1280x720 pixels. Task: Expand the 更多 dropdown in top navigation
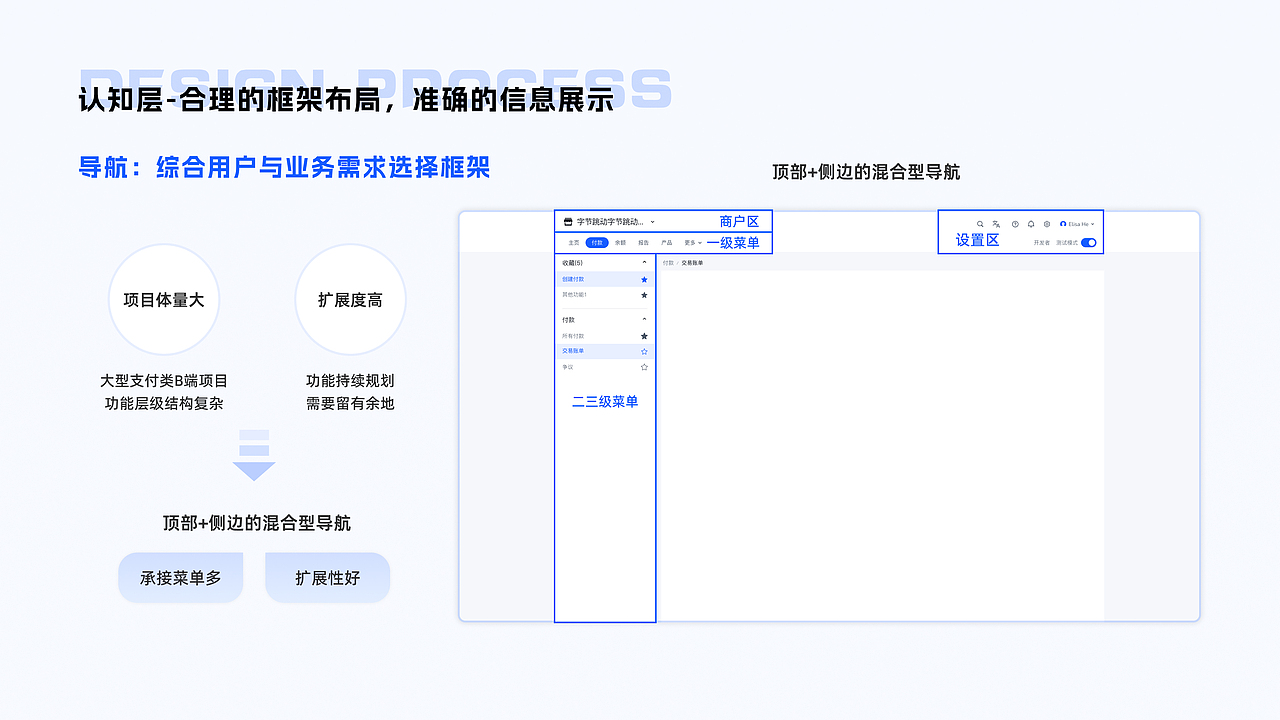[x=690, y=242]
